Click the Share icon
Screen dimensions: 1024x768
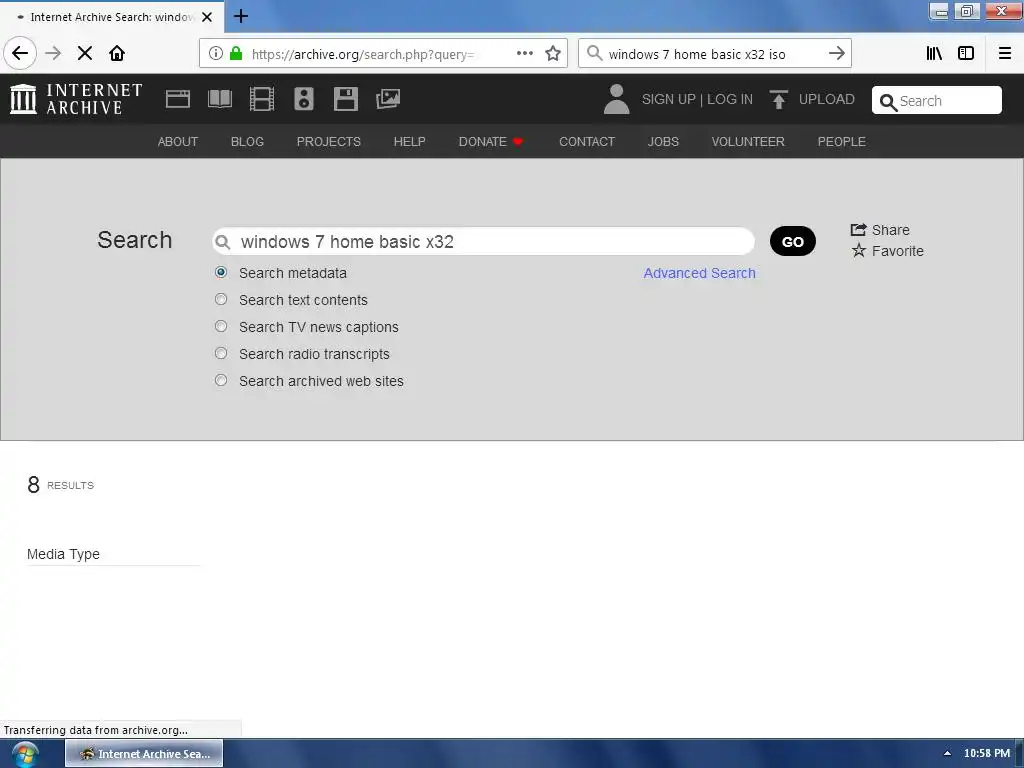858,229
